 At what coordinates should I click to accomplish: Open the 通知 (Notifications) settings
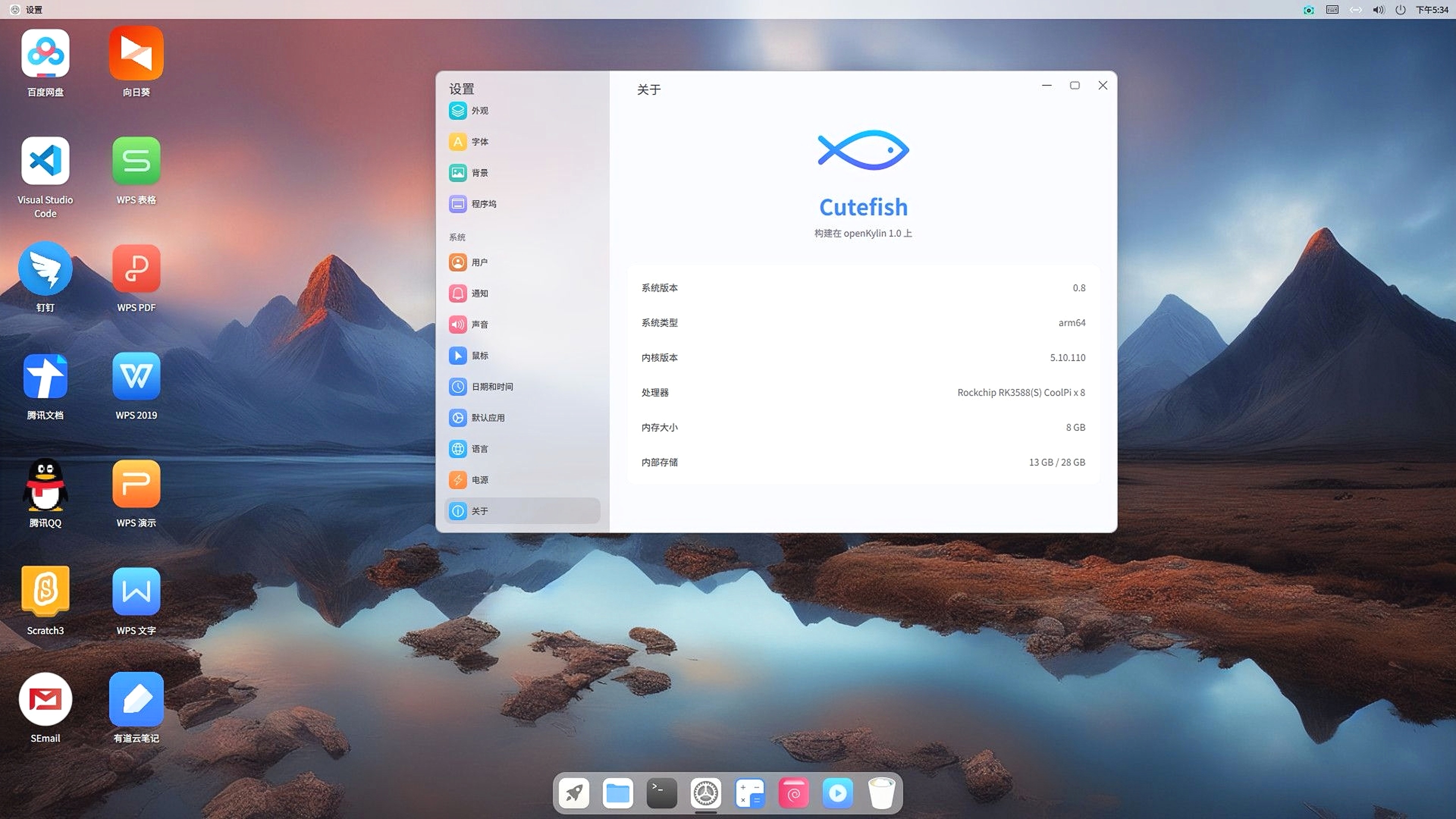tap(479, 293)
